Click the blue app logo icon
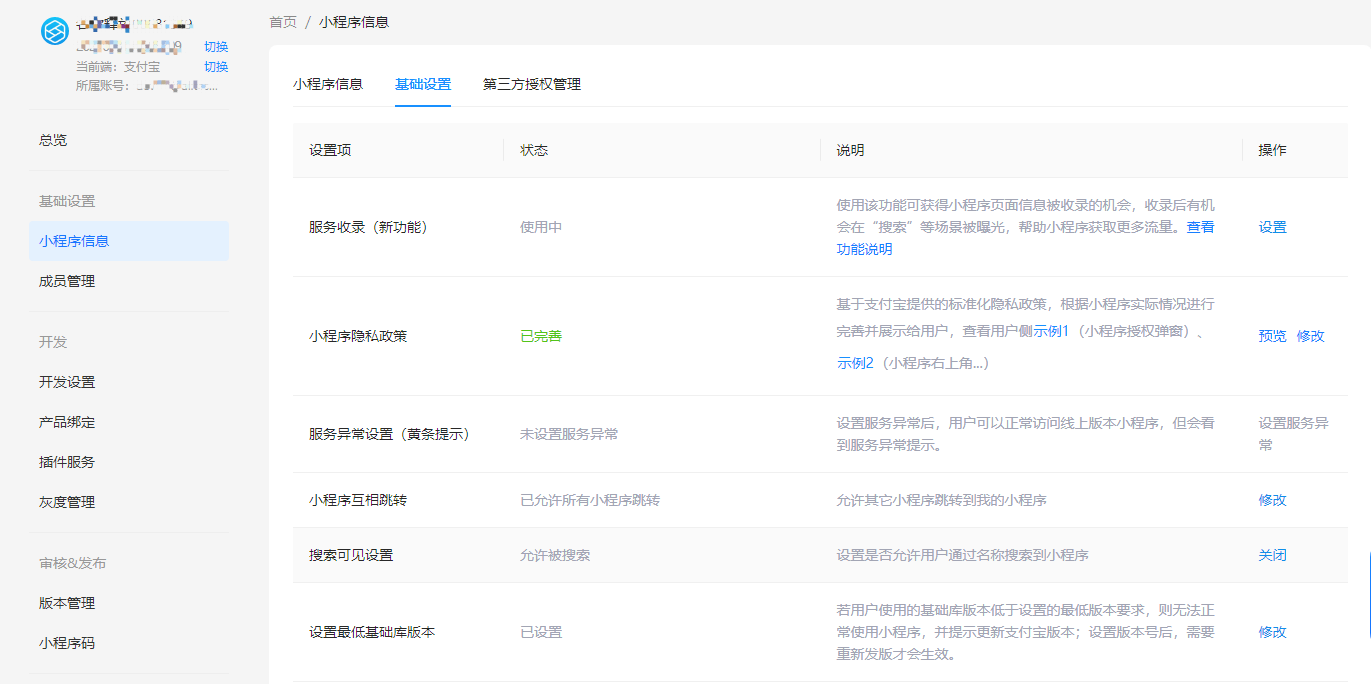The width and height of the screenshot is (1371, 684). point(55,31)
